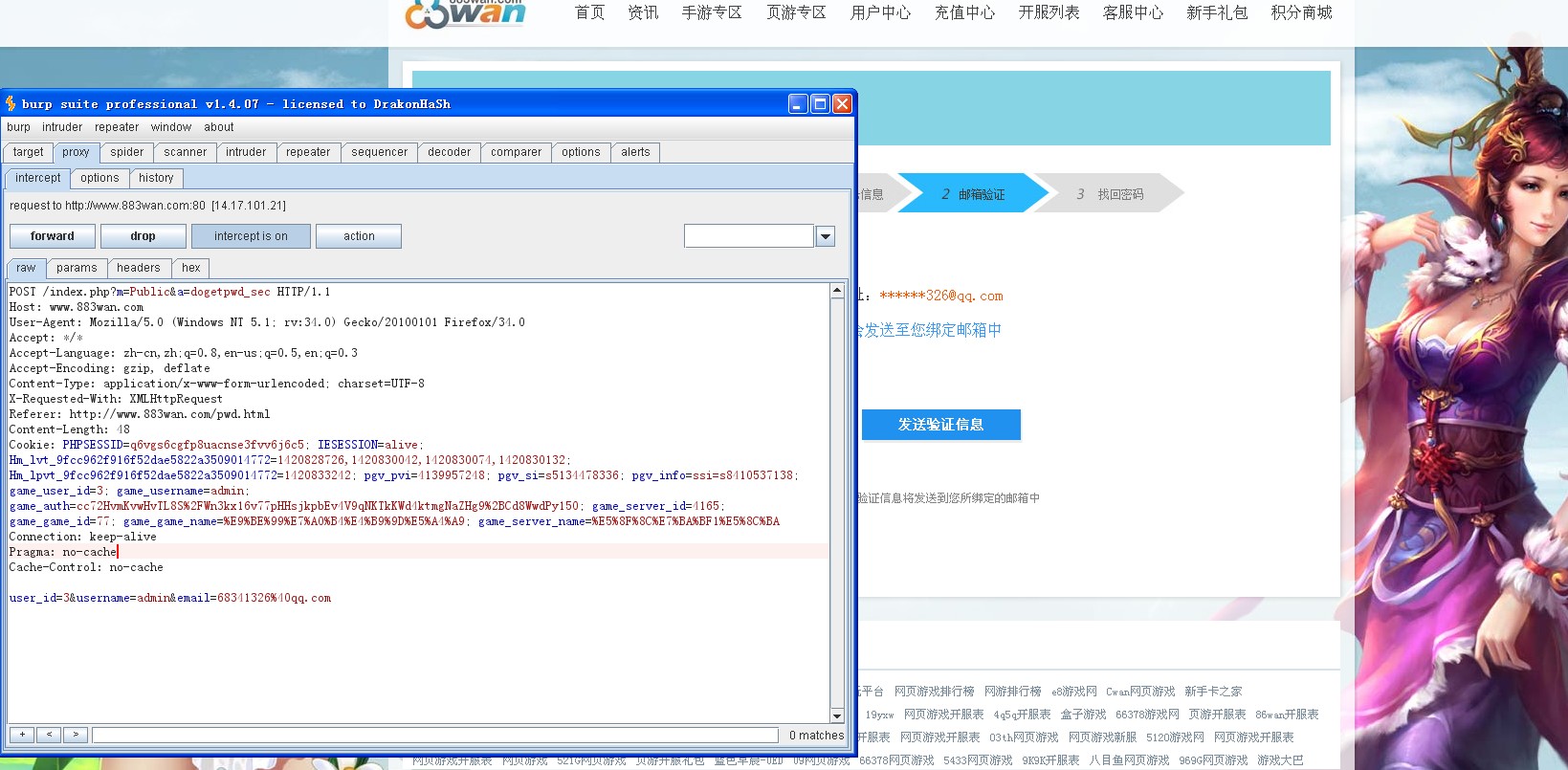Click the search text field

pos(435,735)
